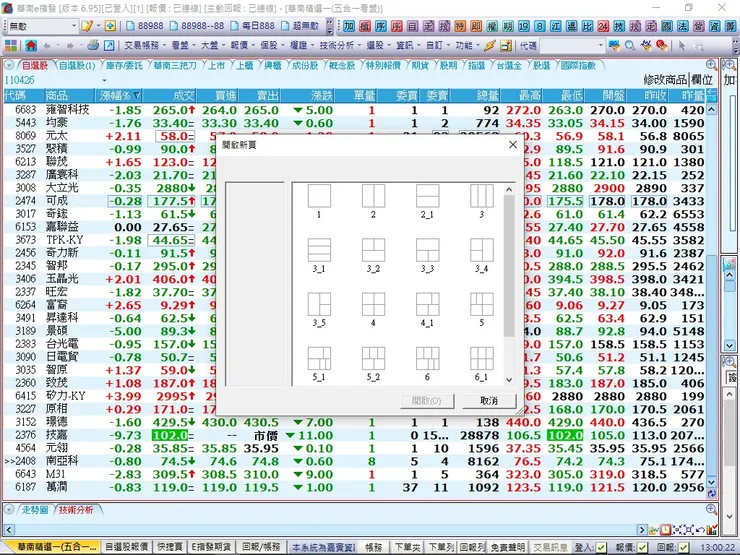
Task: Click the left arrow of bottom horizontal scrollbar
Action: (9, 530)
